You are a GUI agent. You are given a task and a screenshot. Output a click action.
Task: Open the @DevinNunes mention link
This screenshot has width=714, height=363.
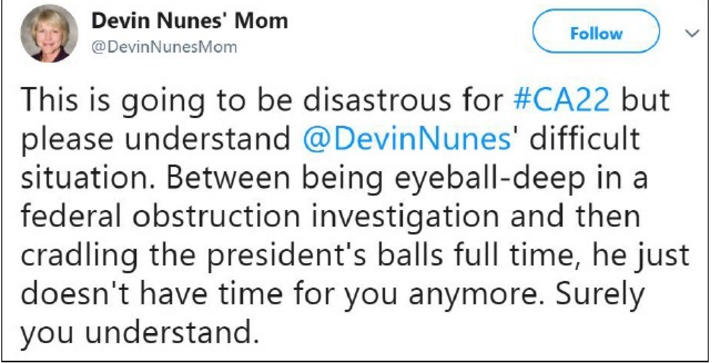tap(408, 137)
